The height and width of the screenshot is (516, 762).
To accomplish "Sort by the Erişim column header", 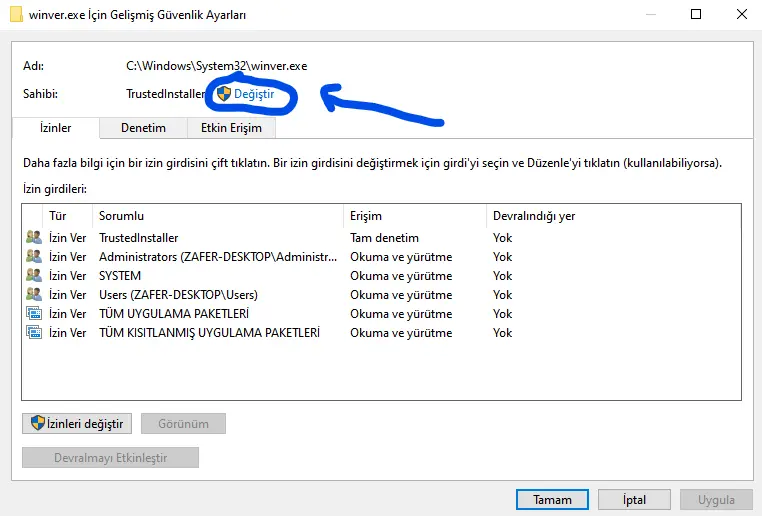I will pyautogui.click(x=415, y=216).
